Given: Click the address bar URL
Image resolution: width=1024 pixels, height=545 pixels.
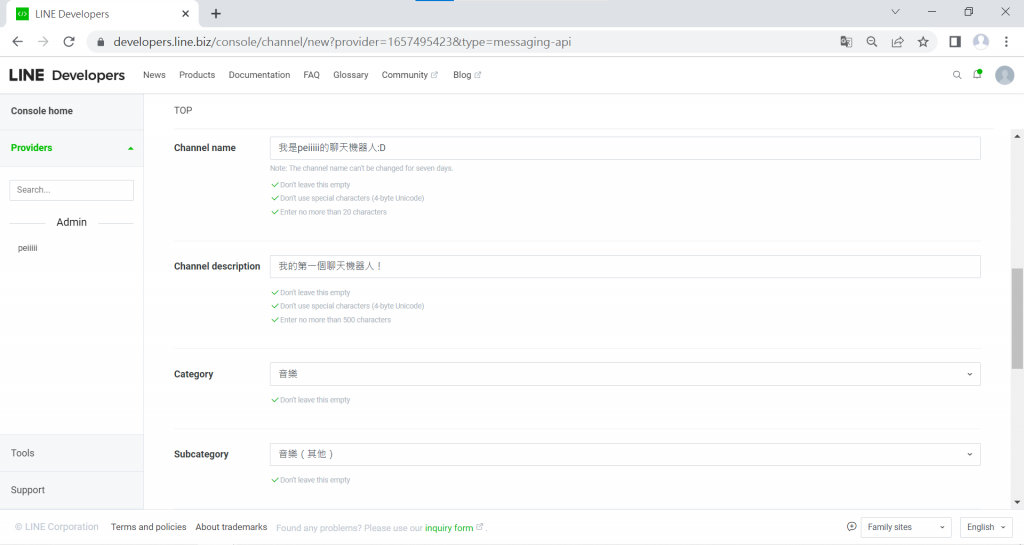Looking at the screenshot, I should tap(342, 42).
